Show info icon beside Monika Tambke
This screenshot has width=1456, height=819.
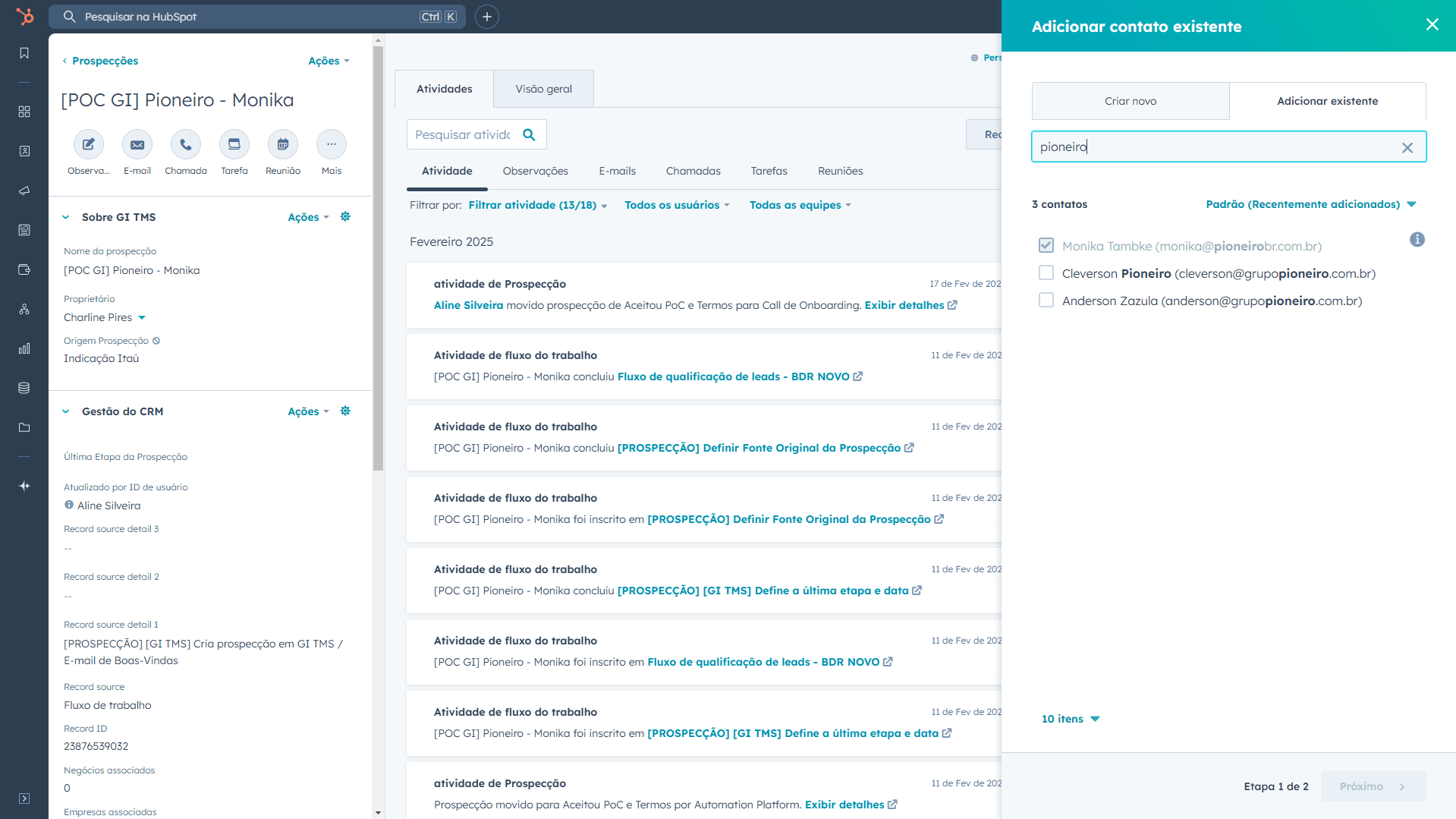1417,240
